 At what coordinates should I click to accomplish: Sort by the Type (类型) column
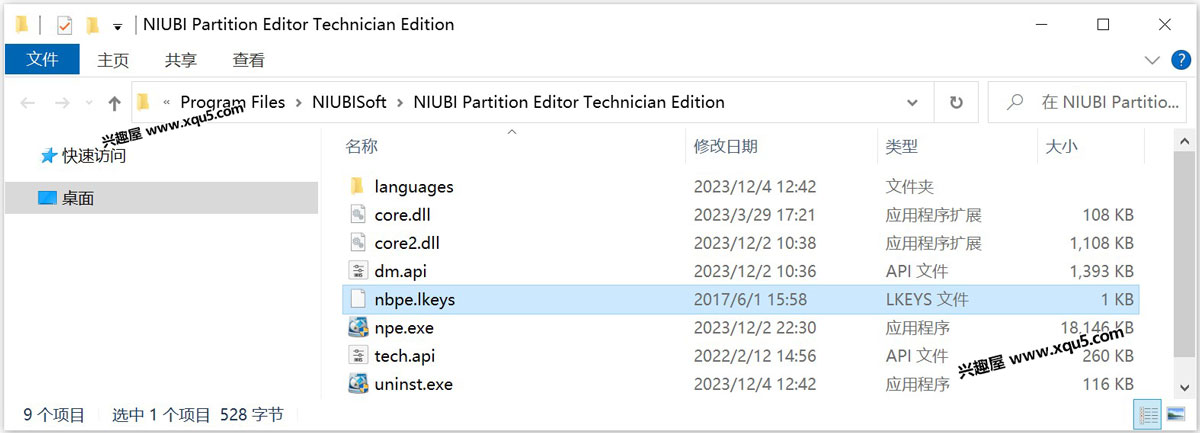point(902,147)
